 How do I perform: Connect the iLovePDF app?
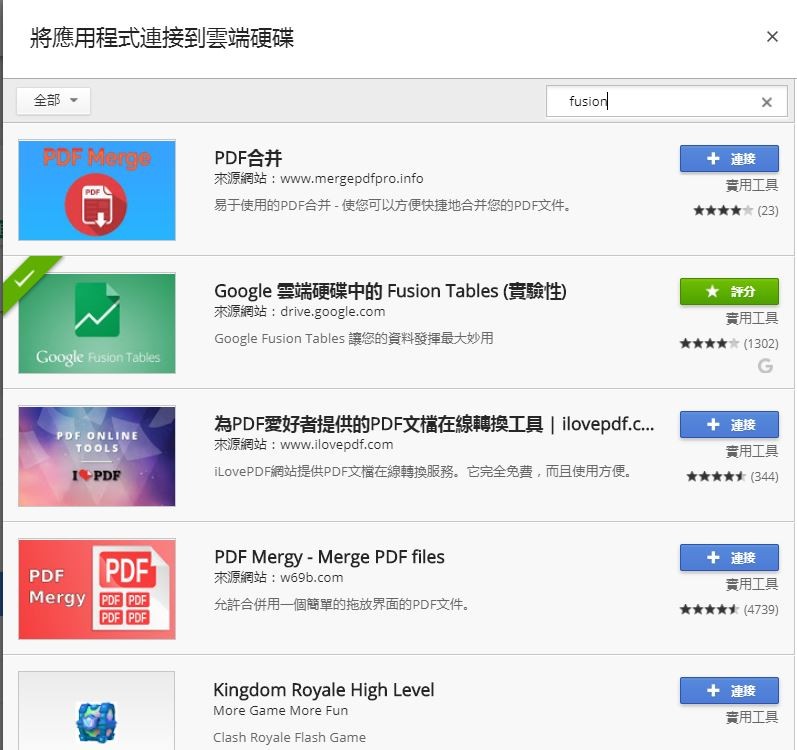[x=729, y=424]
